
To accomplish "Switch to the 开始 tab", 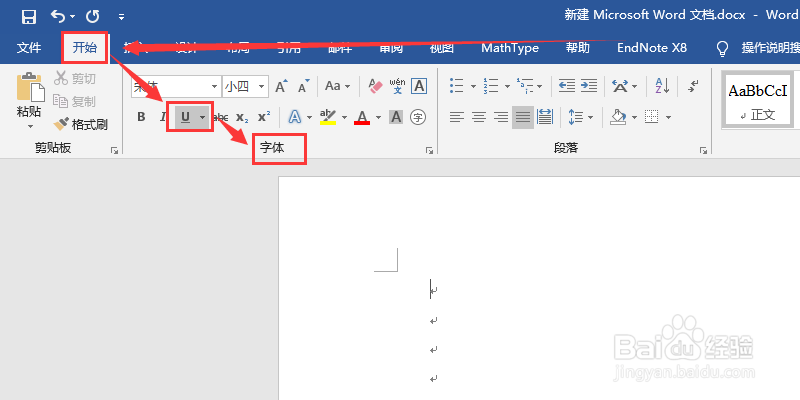I will pyautogui.click(x=85, y=48).
